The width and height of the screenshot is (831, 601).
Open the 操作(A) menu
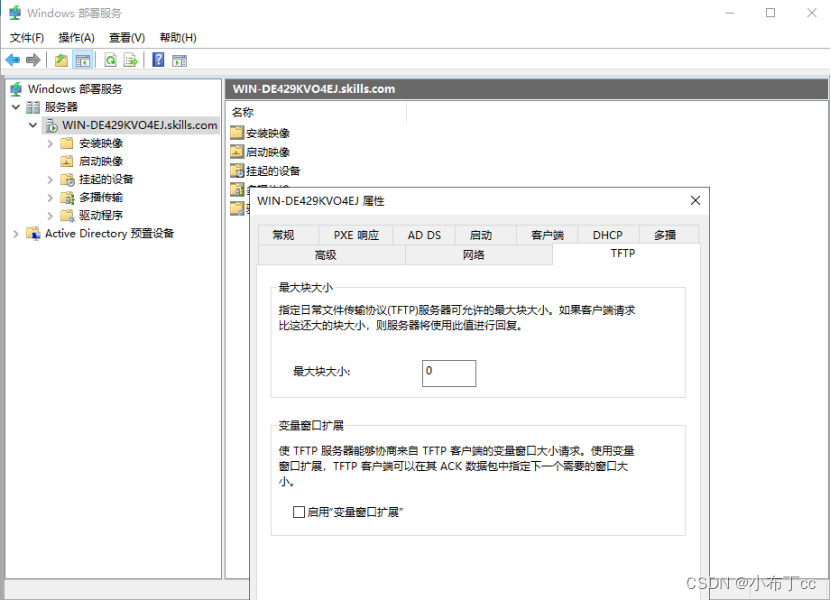76,38
